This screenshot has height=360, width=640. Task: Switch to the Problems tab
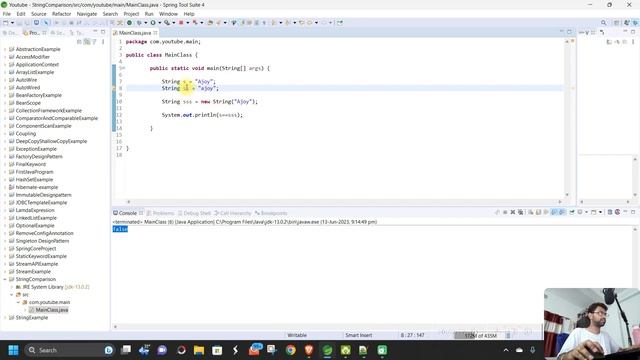pos(160,213)
